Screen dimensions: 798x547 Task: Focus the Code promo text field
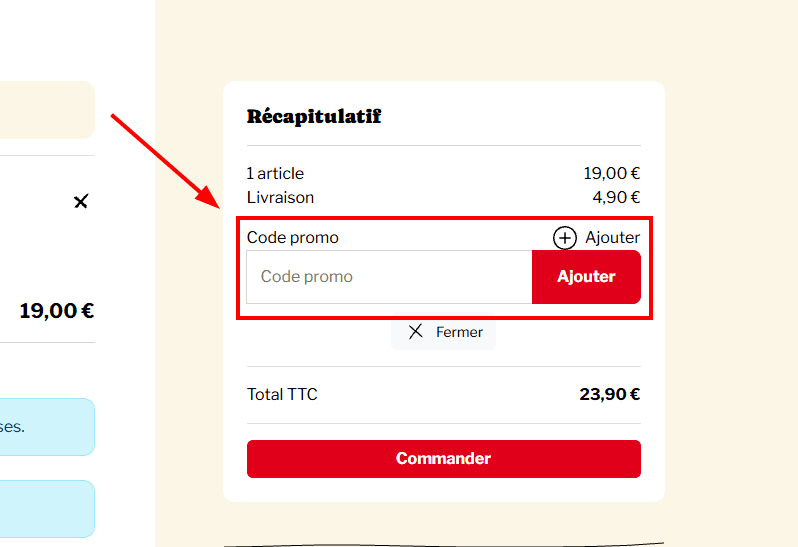pyautogui.click(x=389, y=277)
